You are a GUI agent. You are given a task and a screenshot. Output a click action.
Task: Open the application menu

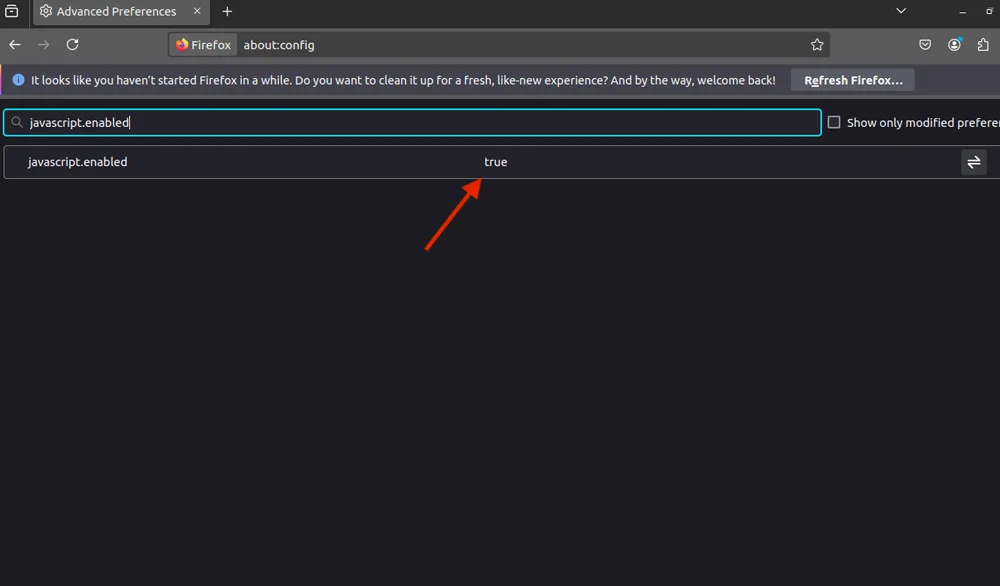996,44
